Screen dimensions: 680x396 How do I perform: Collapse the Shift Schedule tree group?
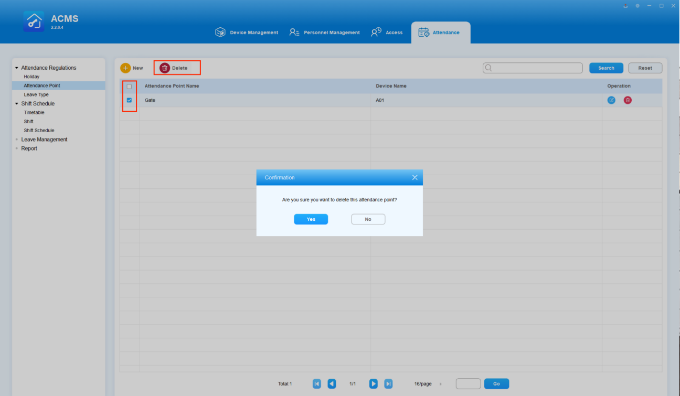click(x=16, y=104)
